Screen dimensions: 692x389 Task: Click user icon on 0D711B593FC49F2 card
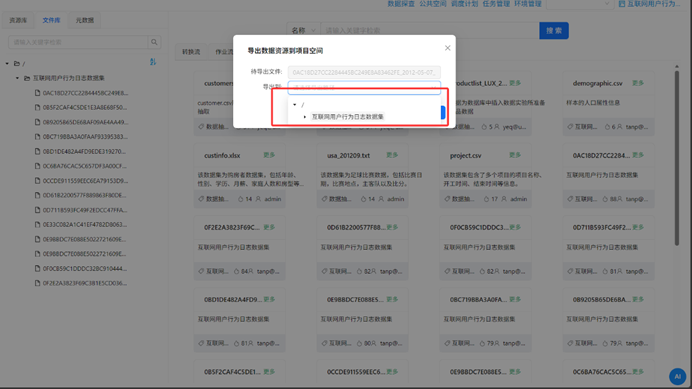[620, 271]
